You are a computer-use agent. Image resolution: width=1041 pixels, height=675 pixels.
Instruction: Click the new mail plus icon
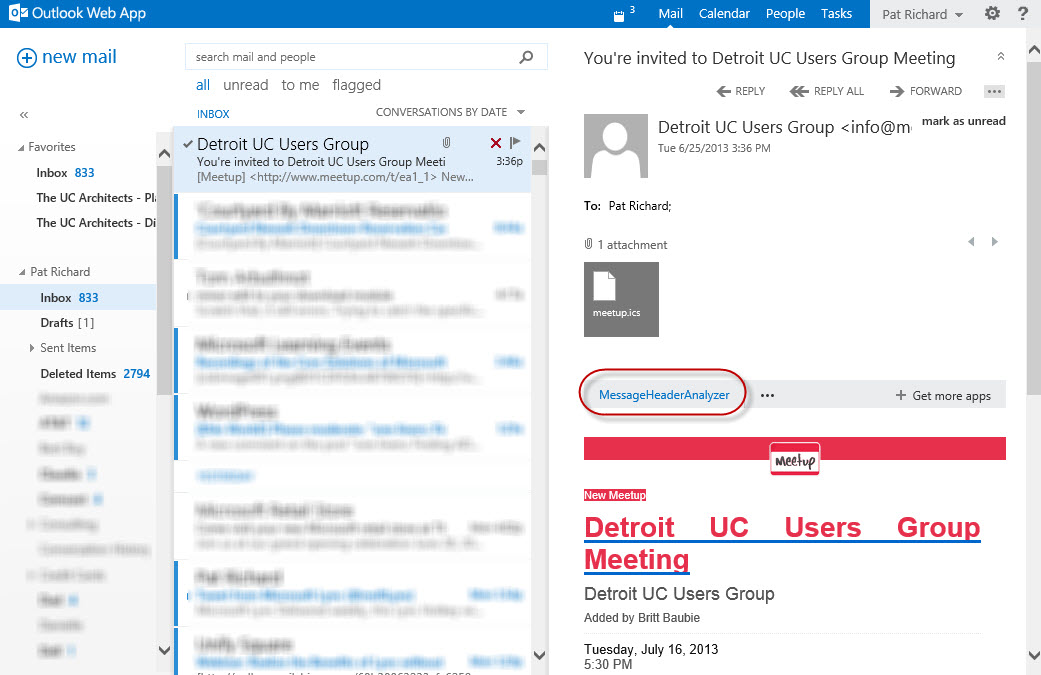(27, 58)
